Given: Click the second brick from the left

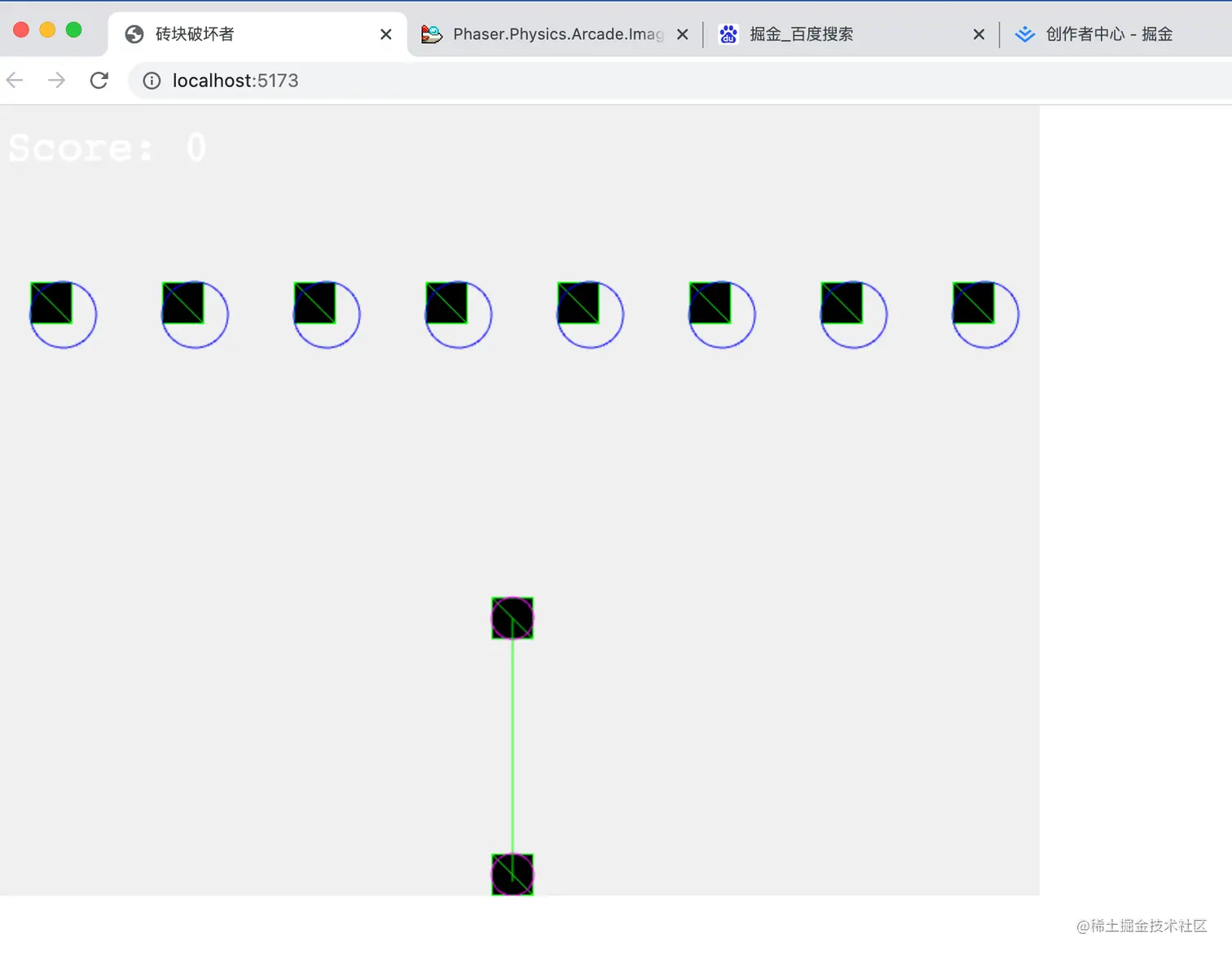Looking at the screenshot, I should (x=183, y=303).
